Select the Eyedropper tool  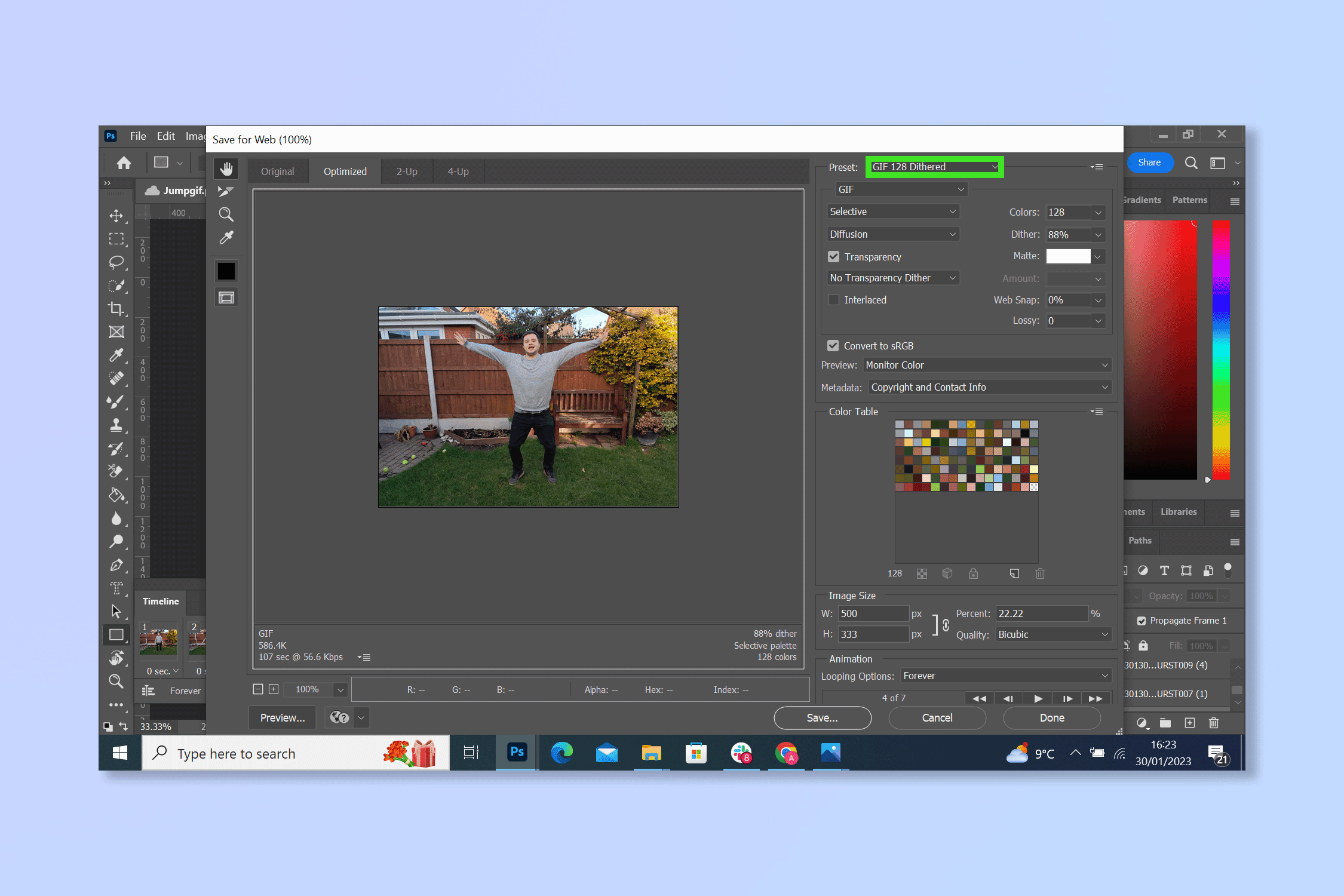[226, 237]
